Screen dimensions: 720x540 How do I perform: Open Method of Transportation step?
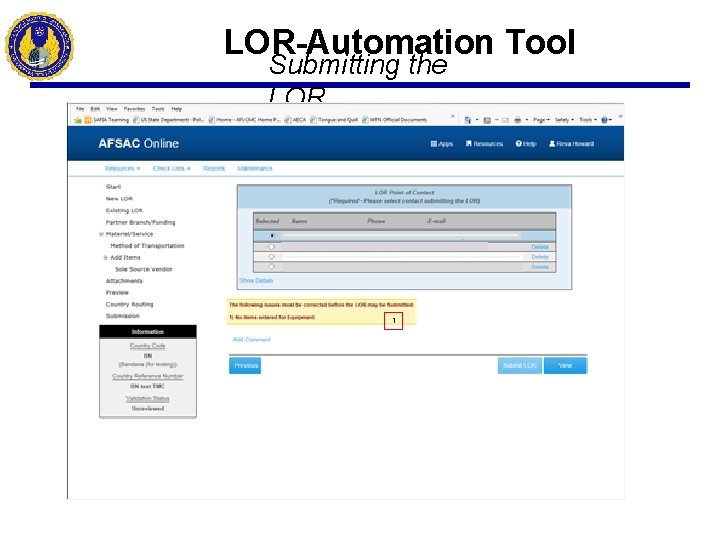[147, 246]
